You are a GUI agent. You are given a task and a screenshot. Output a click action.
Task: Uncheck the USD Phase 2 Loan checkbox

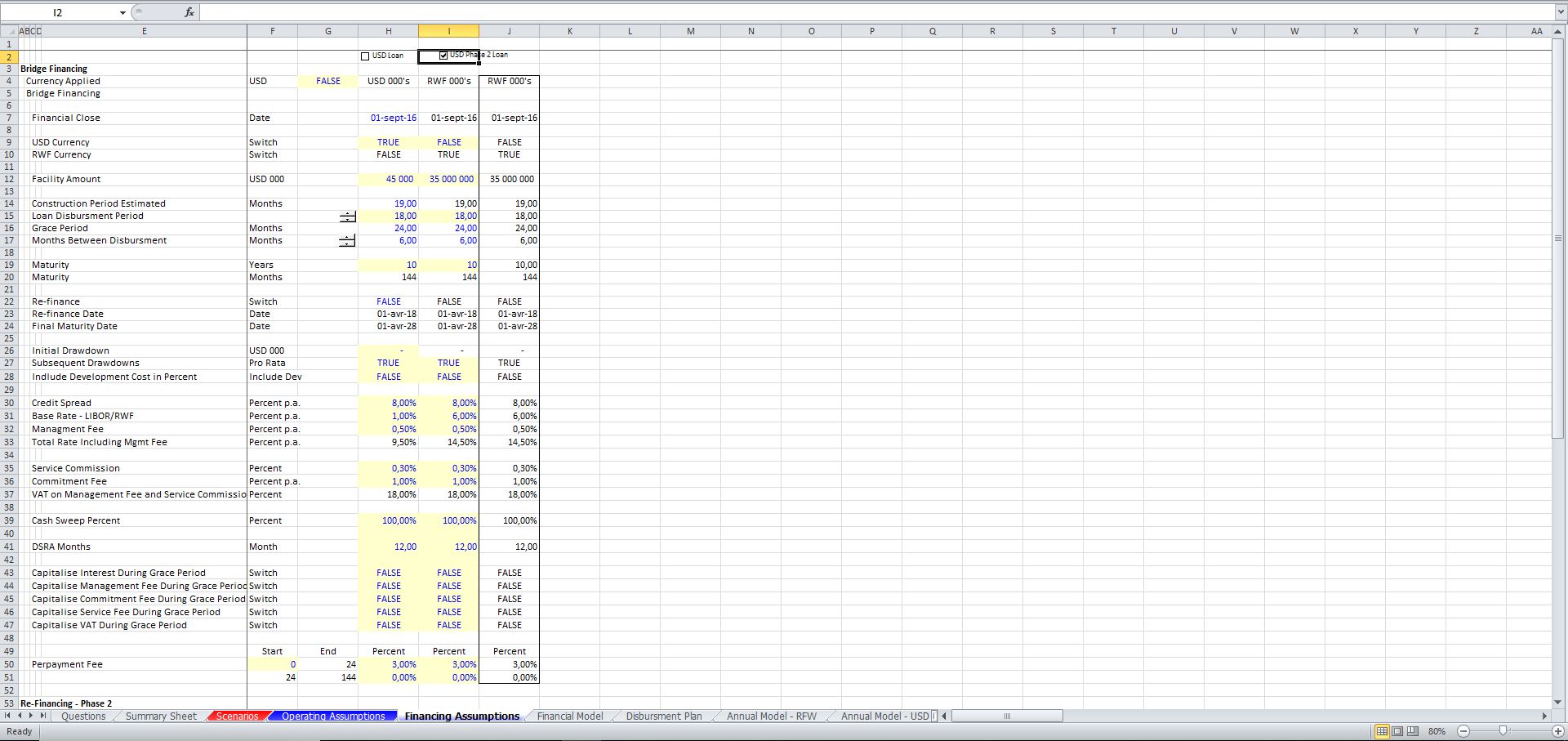(442, 55)
